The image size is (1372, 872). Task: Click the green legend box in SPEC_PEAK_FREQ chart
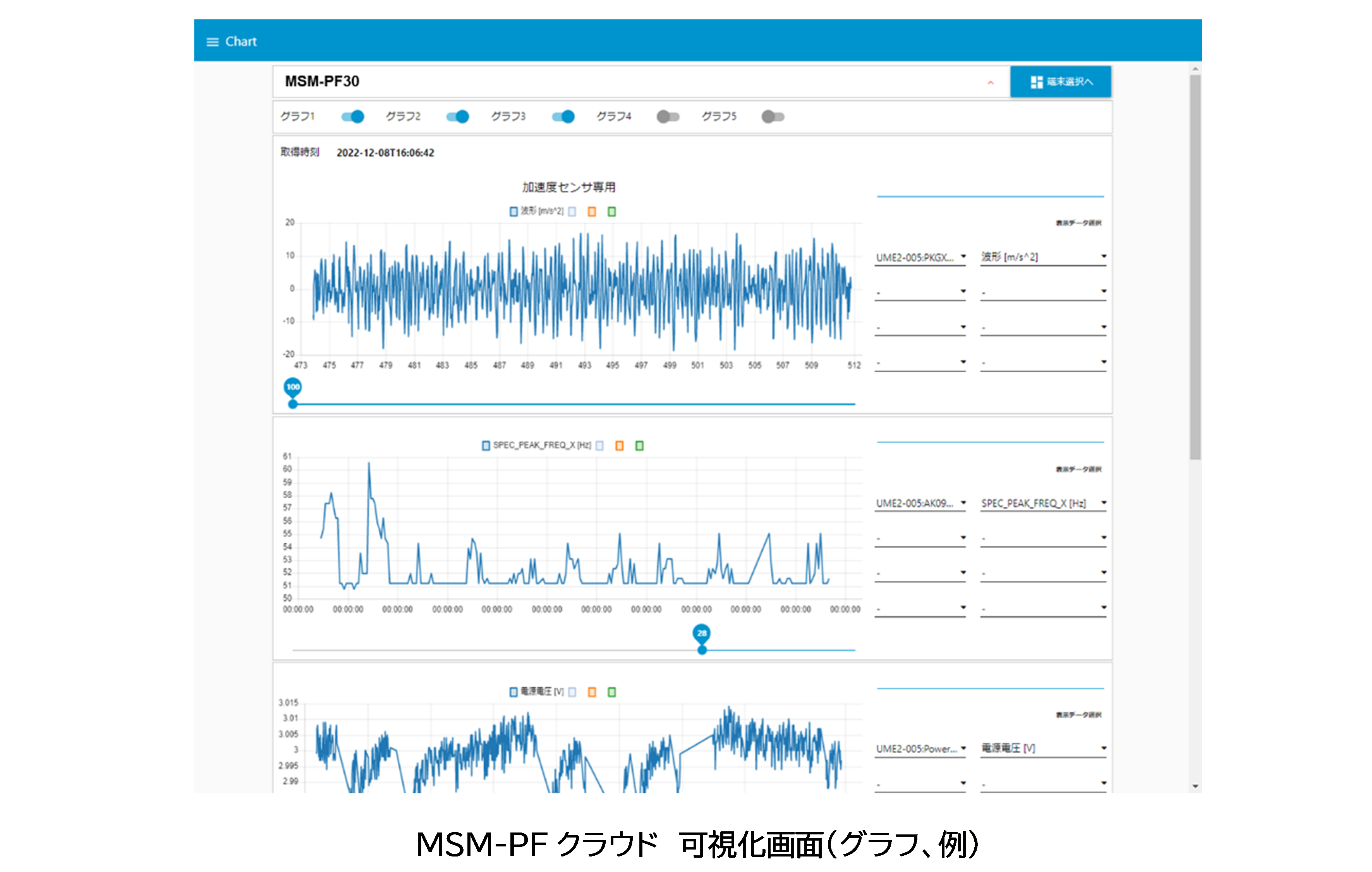[x=639, y=446]
